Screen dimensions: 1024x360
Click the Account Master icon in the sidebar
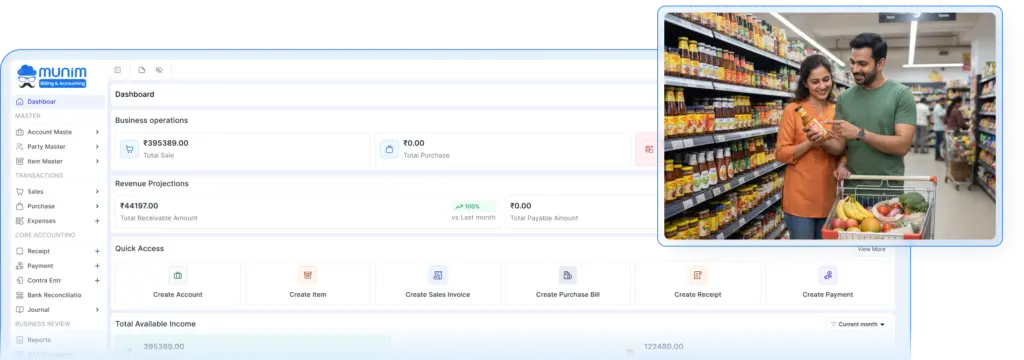pyautogui.click(x=20, y=132)
